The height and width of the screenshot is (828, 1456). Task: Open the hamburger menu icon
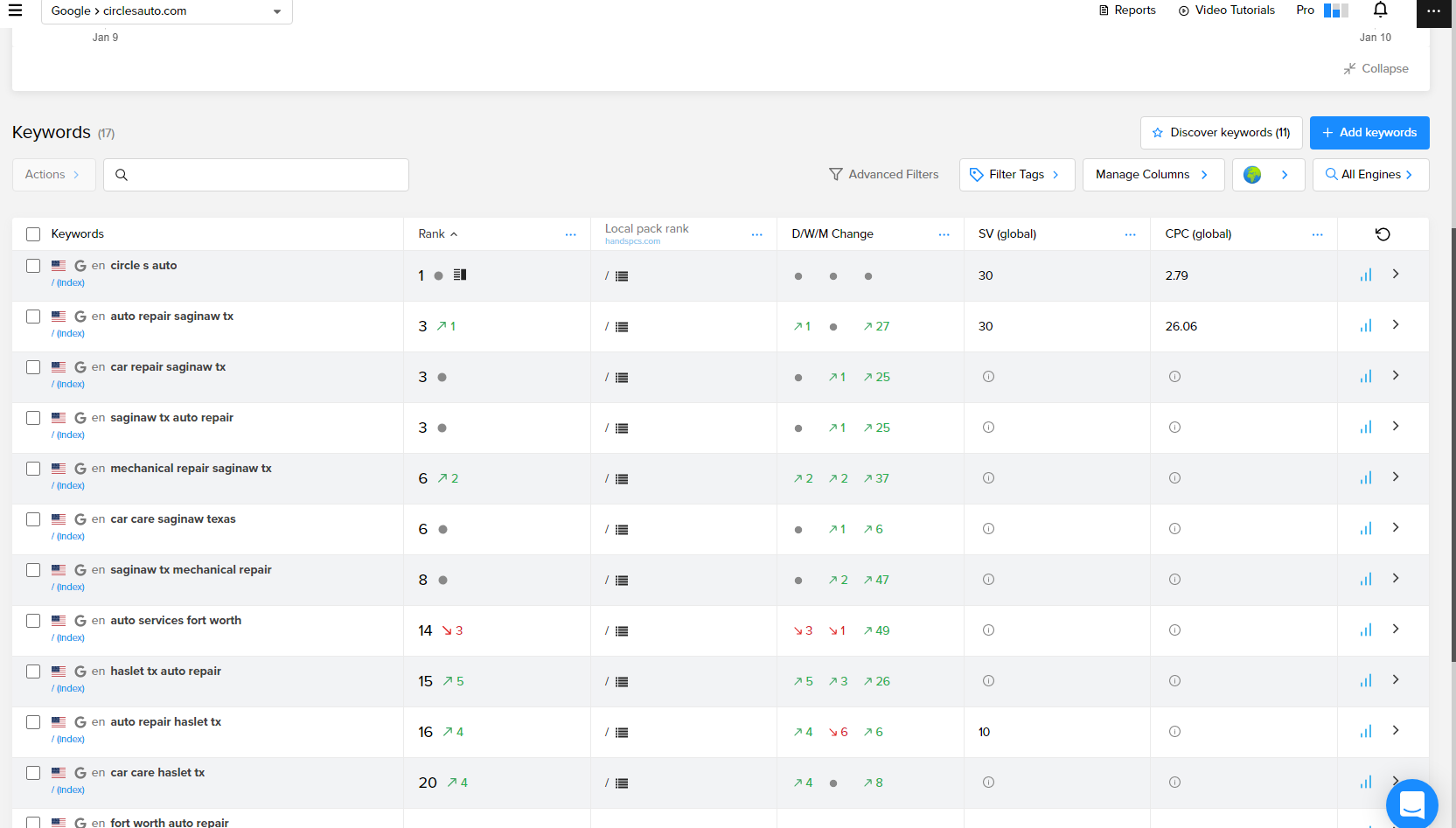coord(15,10)
